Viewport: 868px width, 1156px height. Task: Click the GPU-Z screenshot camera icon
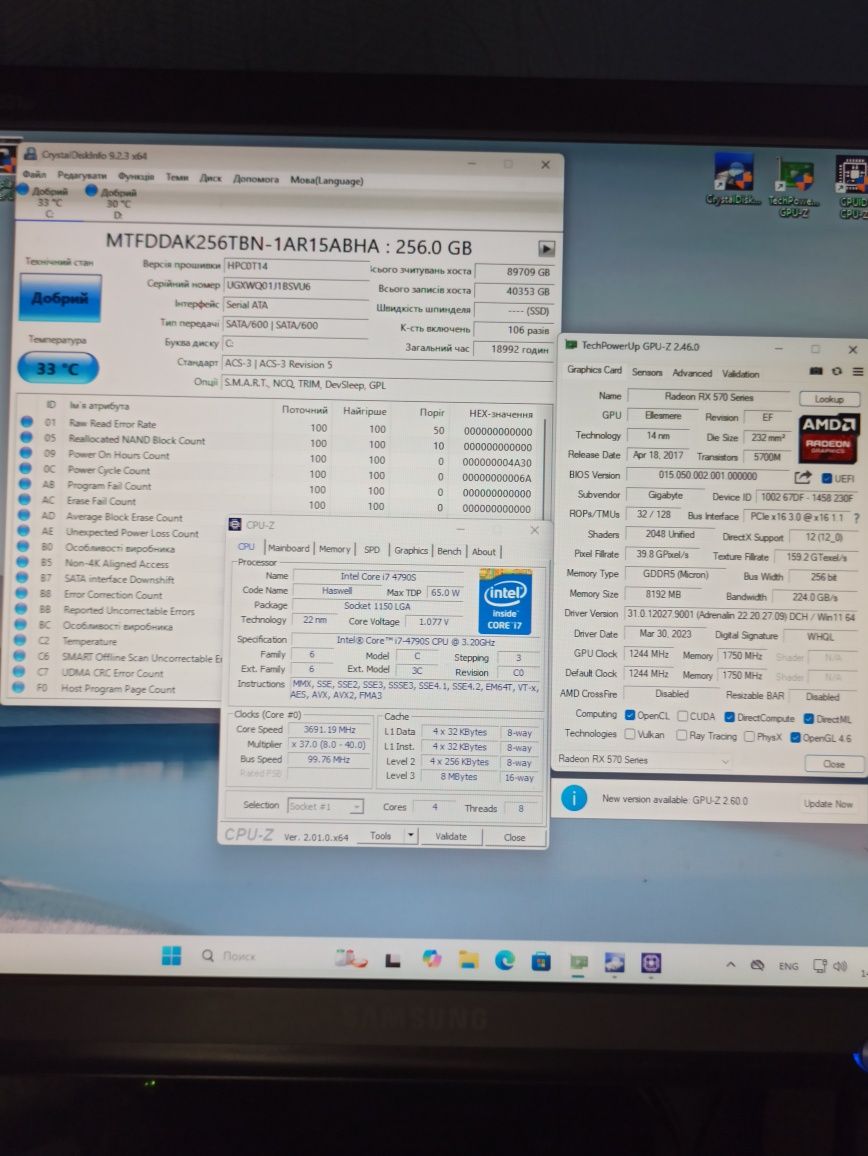pyautogui.click(x=816, y=371)
